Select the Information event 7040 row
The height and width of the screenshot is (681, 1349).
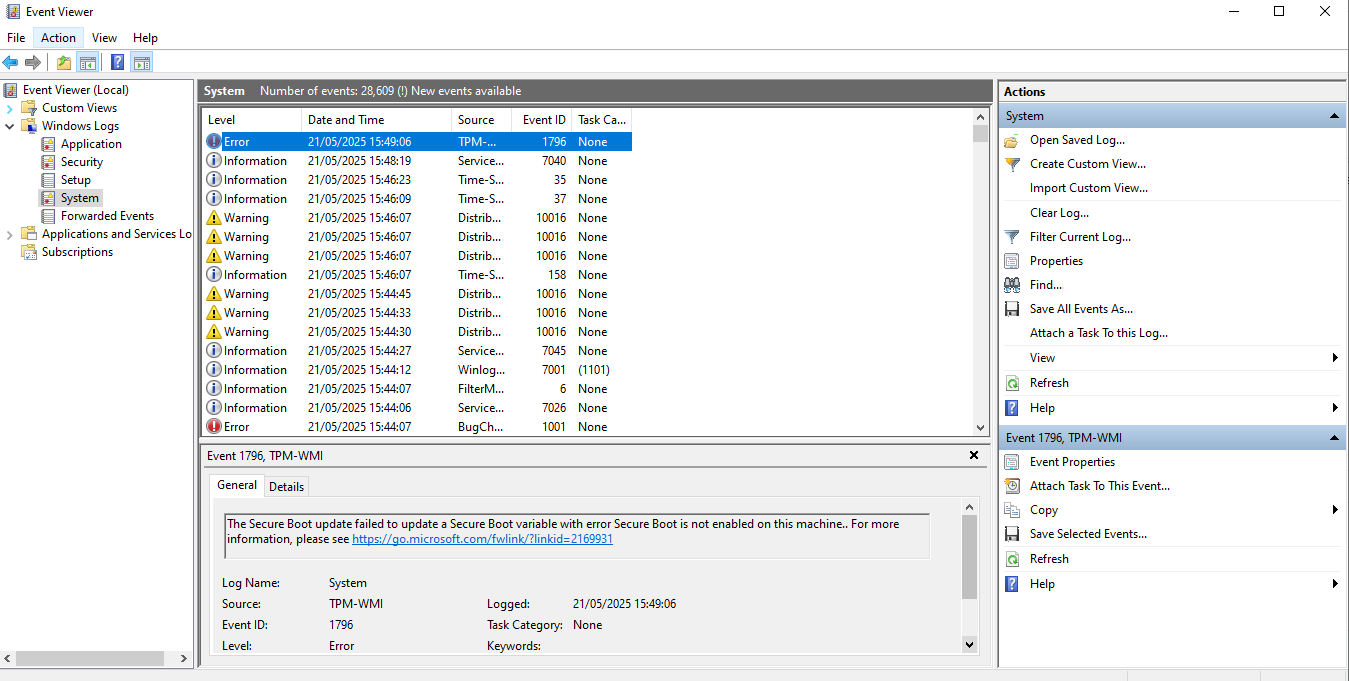[x=418, y=161]
